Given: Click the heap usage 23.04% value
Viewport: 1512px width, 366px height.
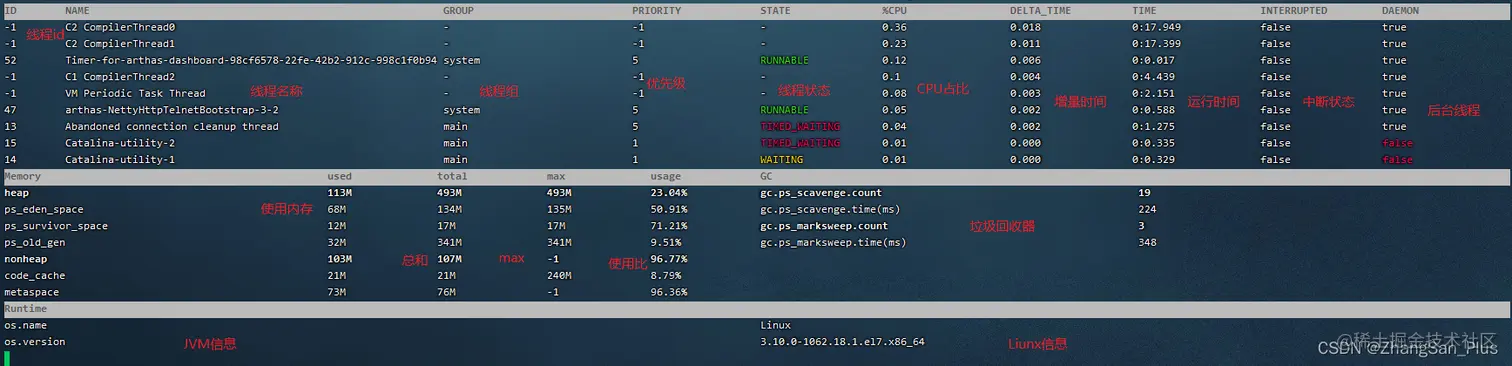Looking at the screenshot, I should tap(669, 192).
